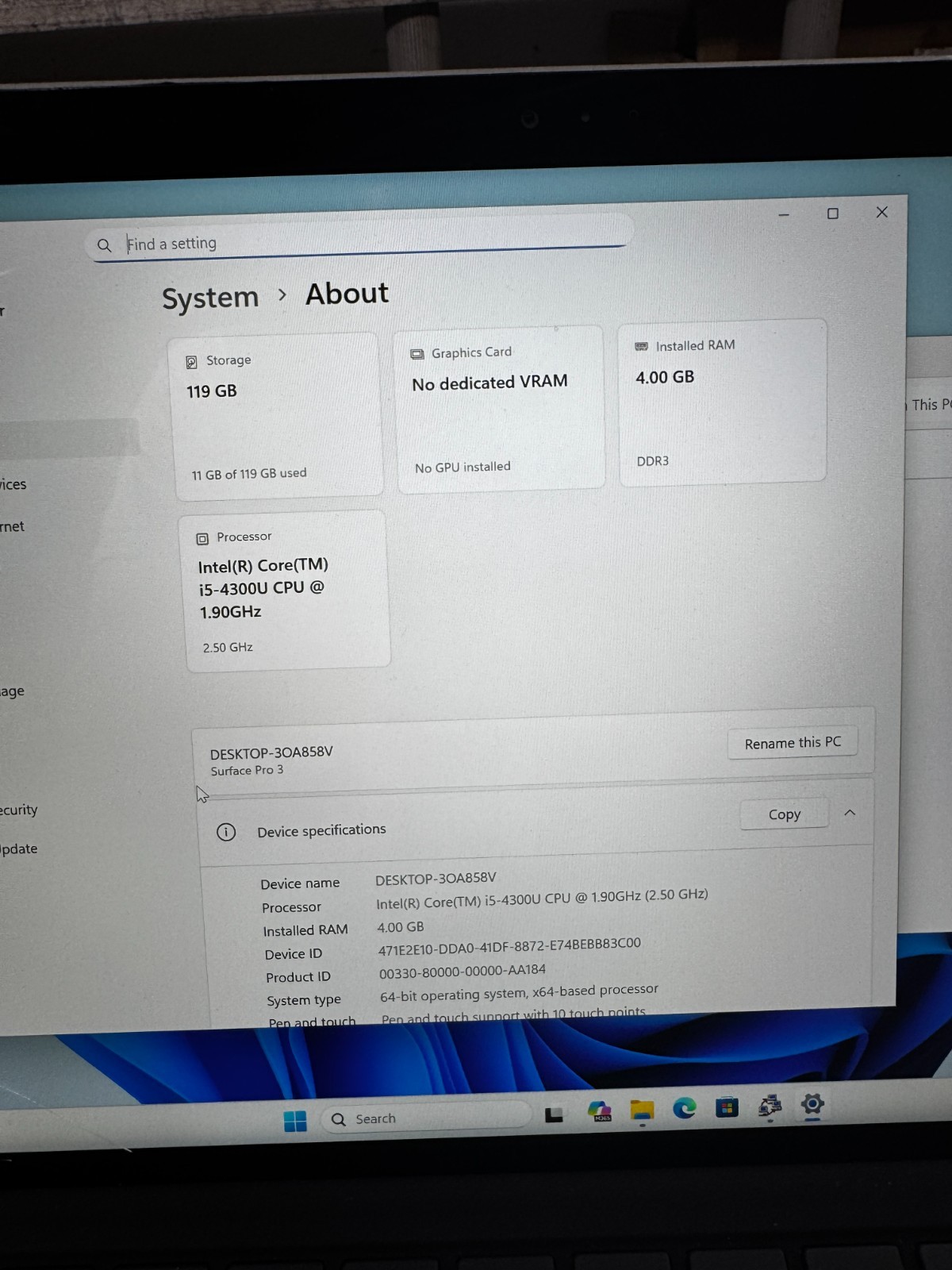
Task: Go back to System in breadcrumb
Action: pyautogui.click(x=210, y=298)
